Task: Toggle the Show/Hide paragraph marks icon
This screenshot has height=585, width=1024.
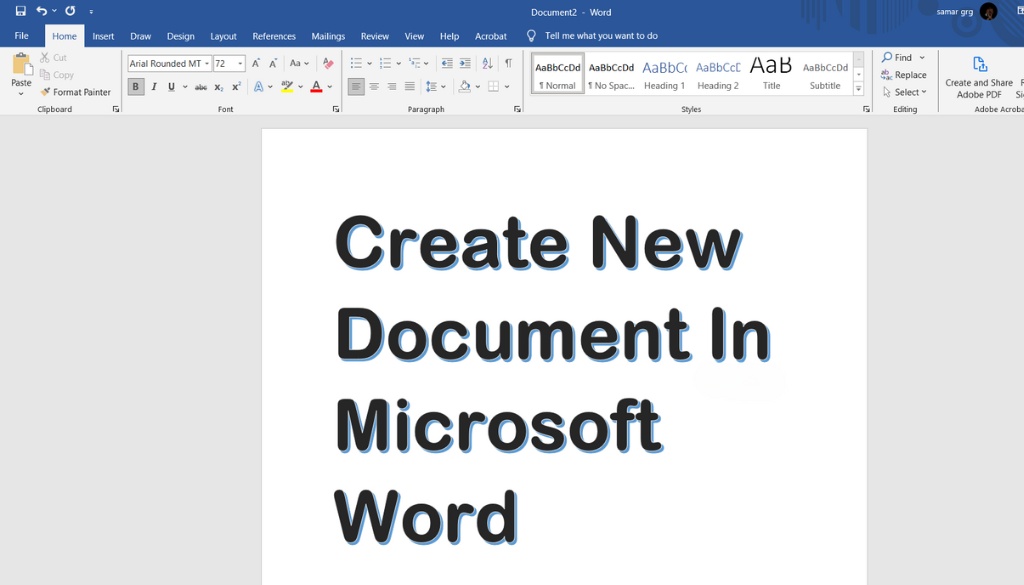Action: click(508, 63)
